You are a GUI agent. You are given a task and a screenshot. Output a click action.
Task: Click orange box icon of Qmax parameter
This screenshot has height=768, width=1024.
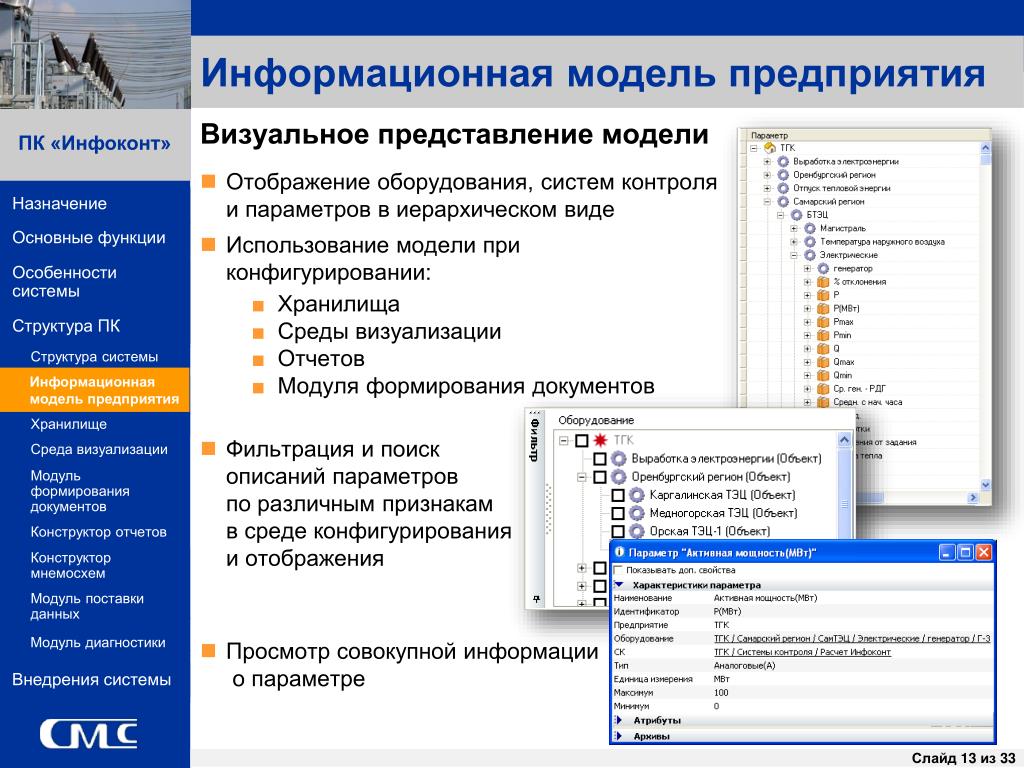pyautogui.click(x=824, y=362)
